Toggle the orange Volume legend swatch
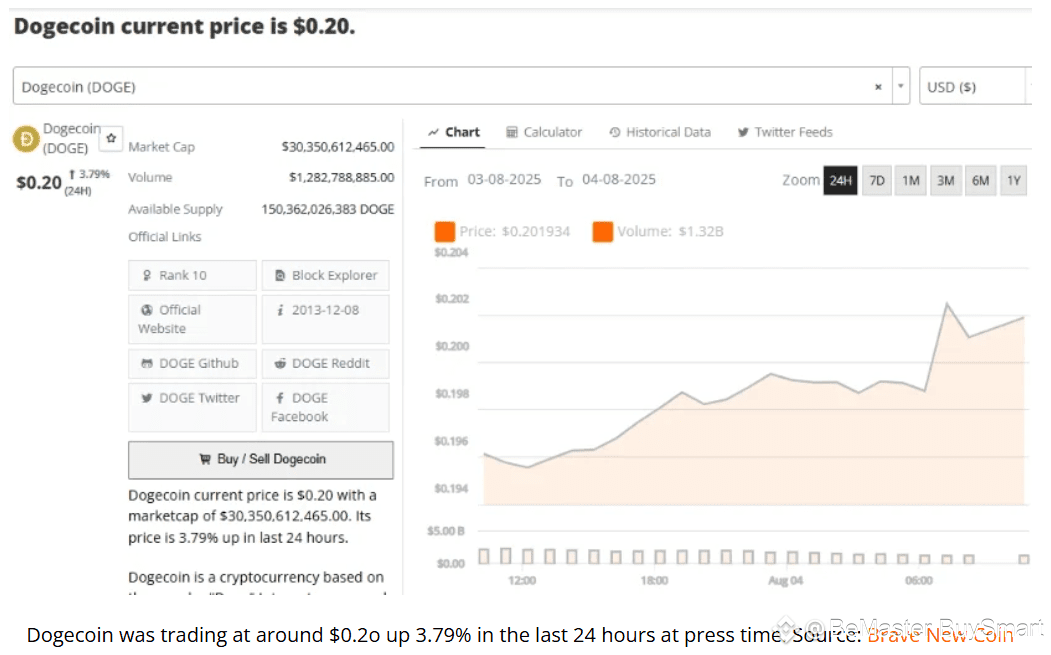 tap(603, 231)
